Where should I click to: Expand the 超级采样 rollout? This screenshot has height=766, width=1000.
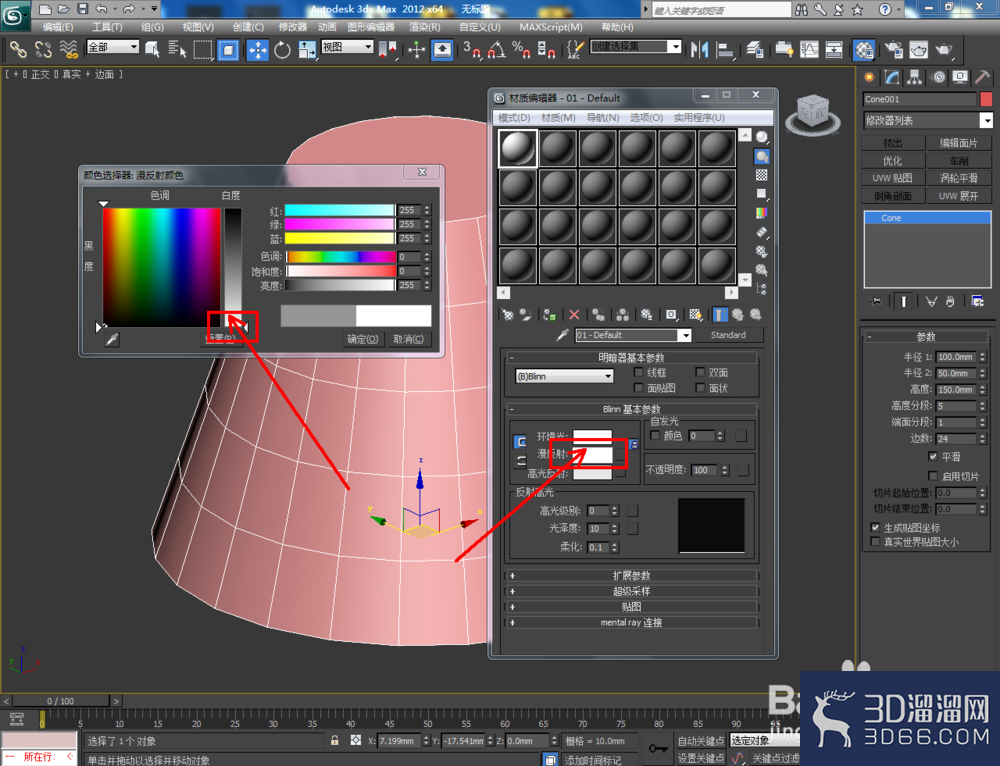[x=631, y=591]
